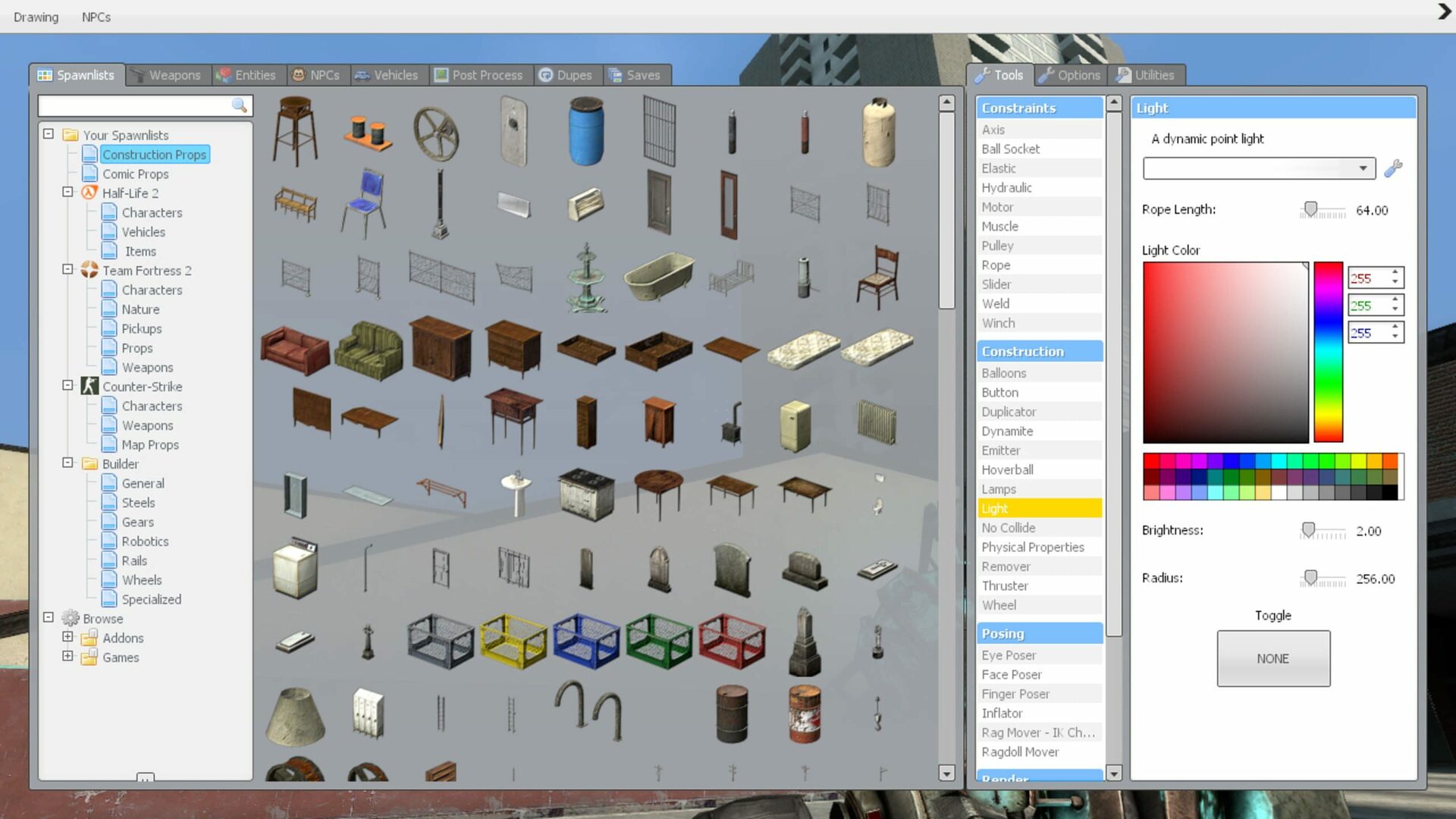Click the Duplicator tool icon
Image resolution: width=1456 pixels, height=819 pixels.
click(1008, 411)
